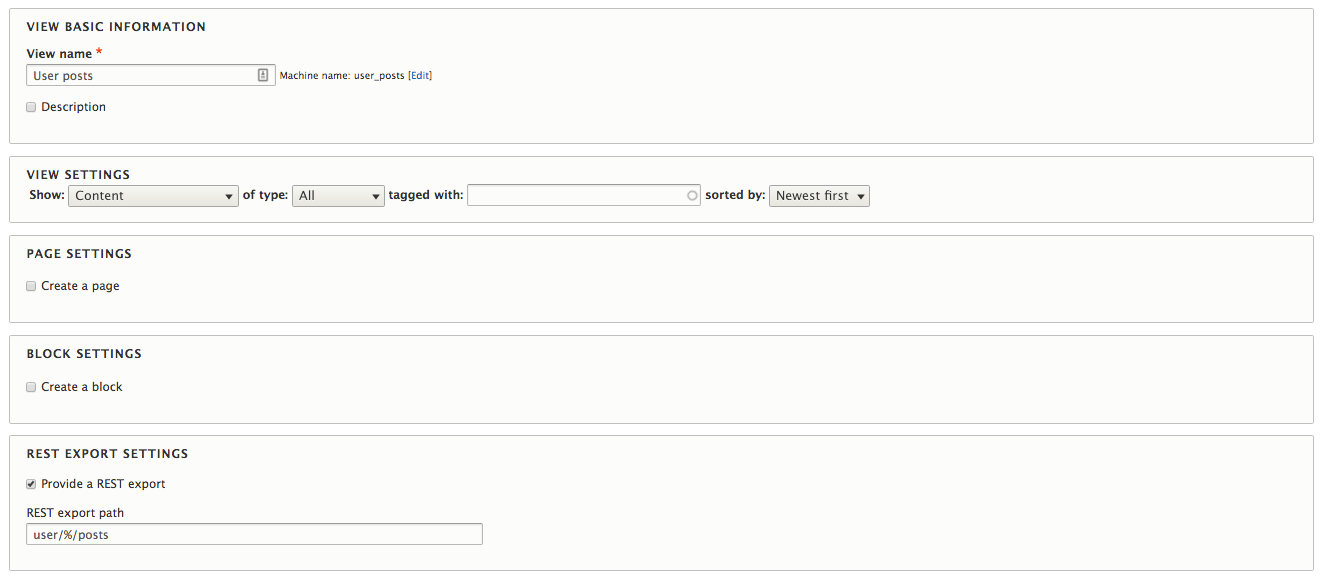The width and height of the screenshot is (1321, 579).
Task: Open the Show Content dropdown
Action: click(153, 196)
